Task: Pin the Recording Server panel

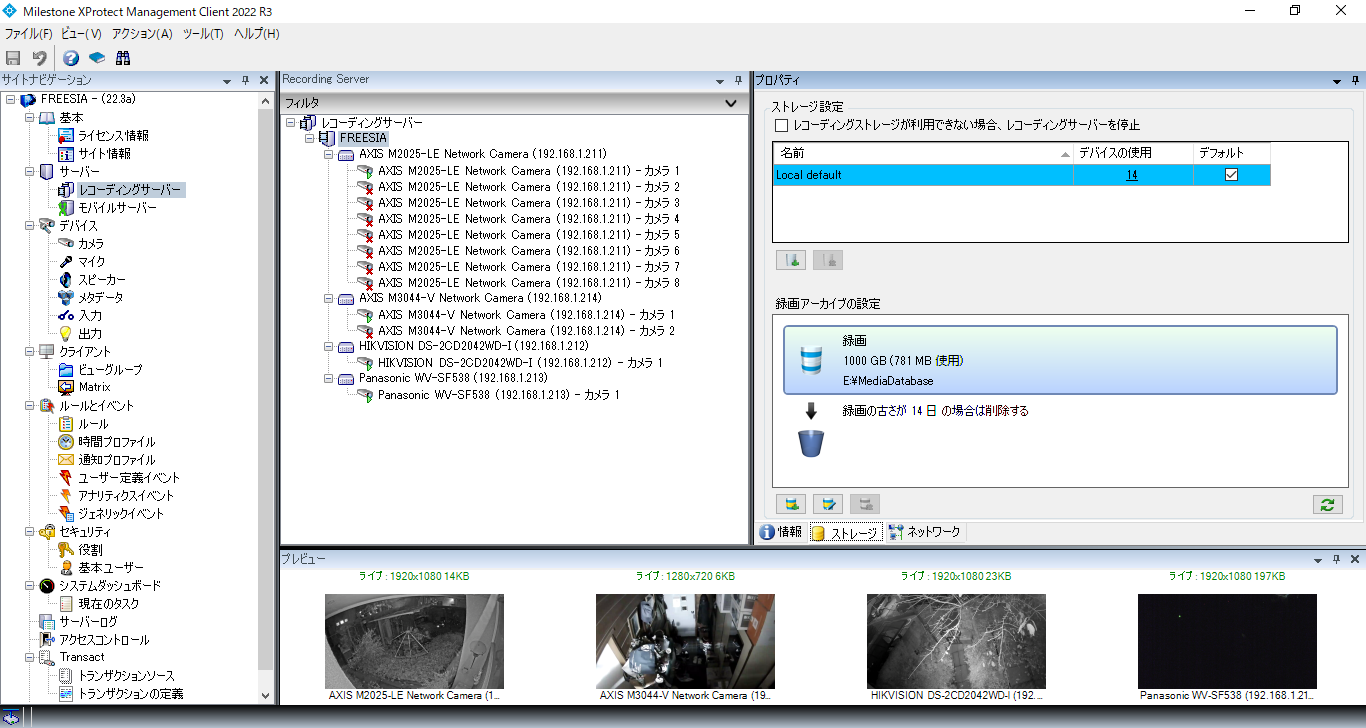Action: point(739,80)
